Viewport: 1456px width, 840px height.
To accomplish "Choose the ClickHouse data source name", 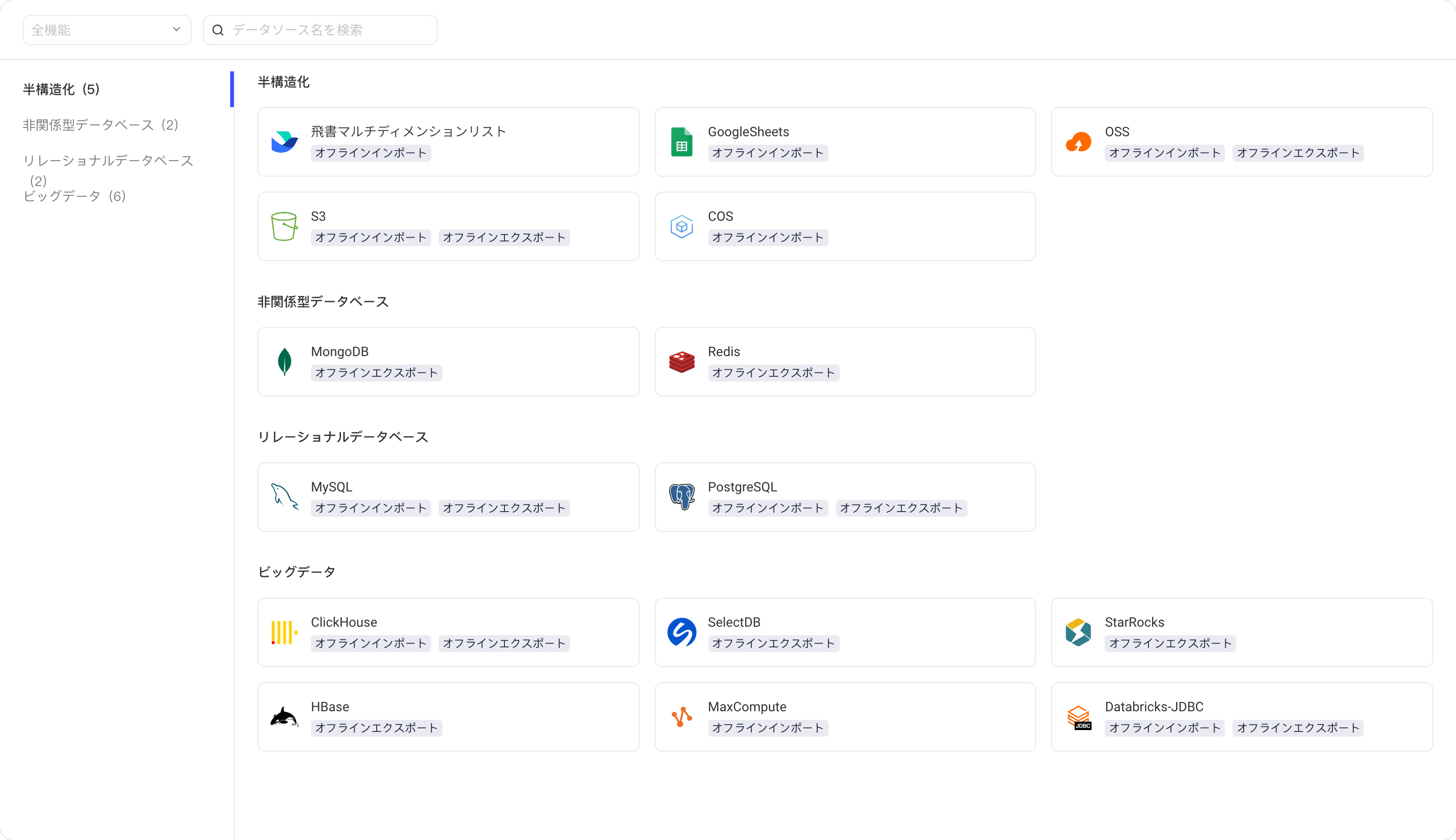I will (x=344, y=622).
